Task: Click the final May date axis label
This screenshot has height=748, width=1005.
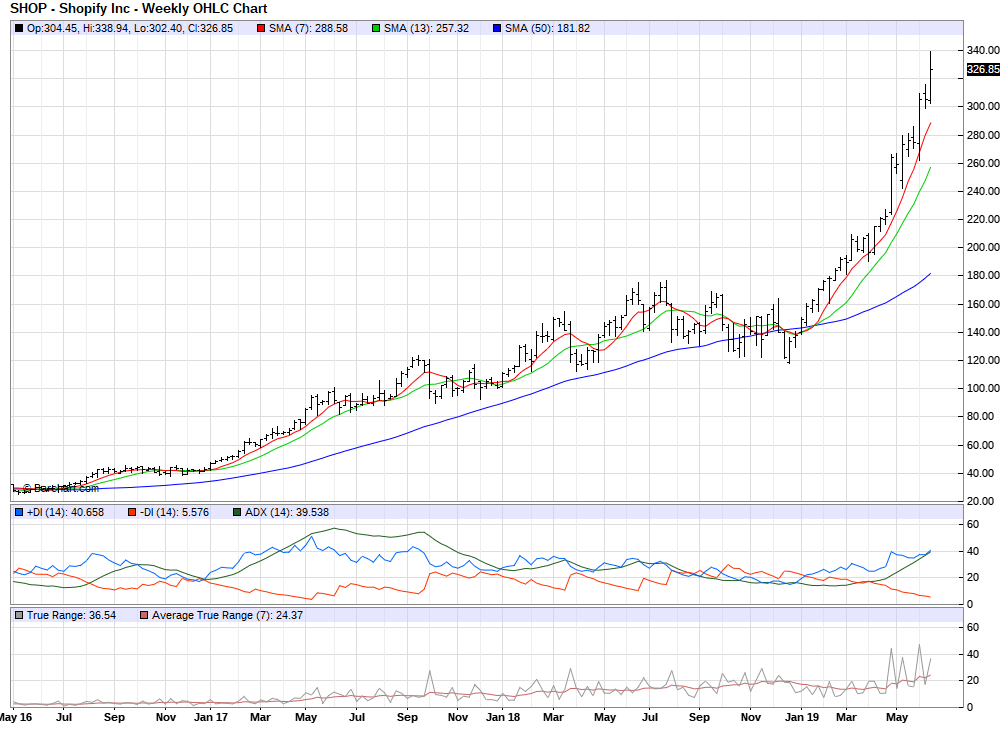Action: 897,717
